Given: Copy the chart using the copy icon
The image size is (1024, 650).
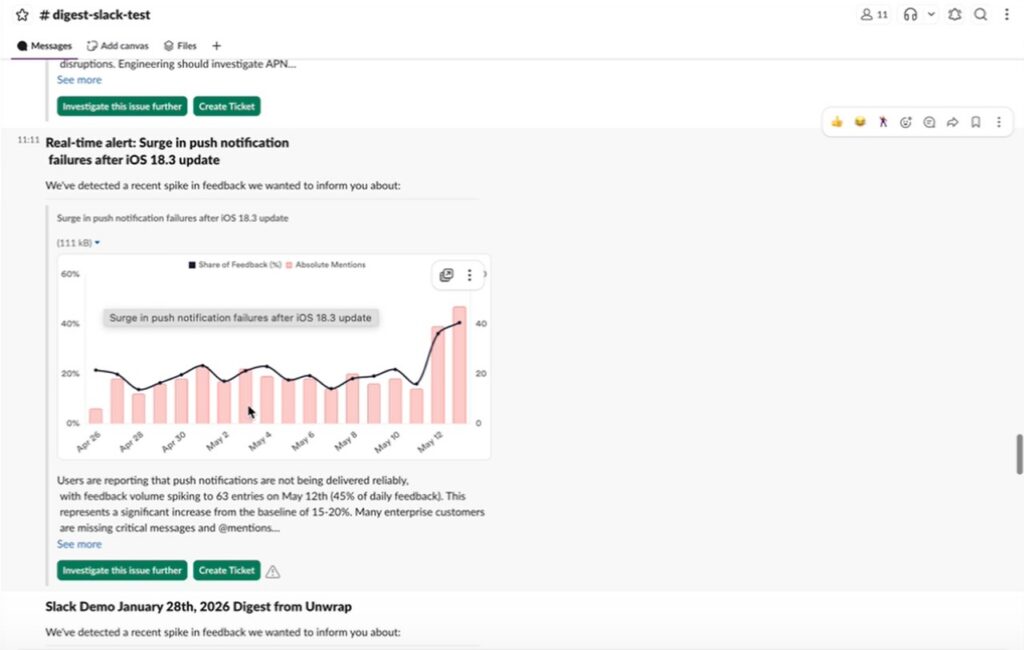Looking at the screenshot, I should (x=446, y=274).
